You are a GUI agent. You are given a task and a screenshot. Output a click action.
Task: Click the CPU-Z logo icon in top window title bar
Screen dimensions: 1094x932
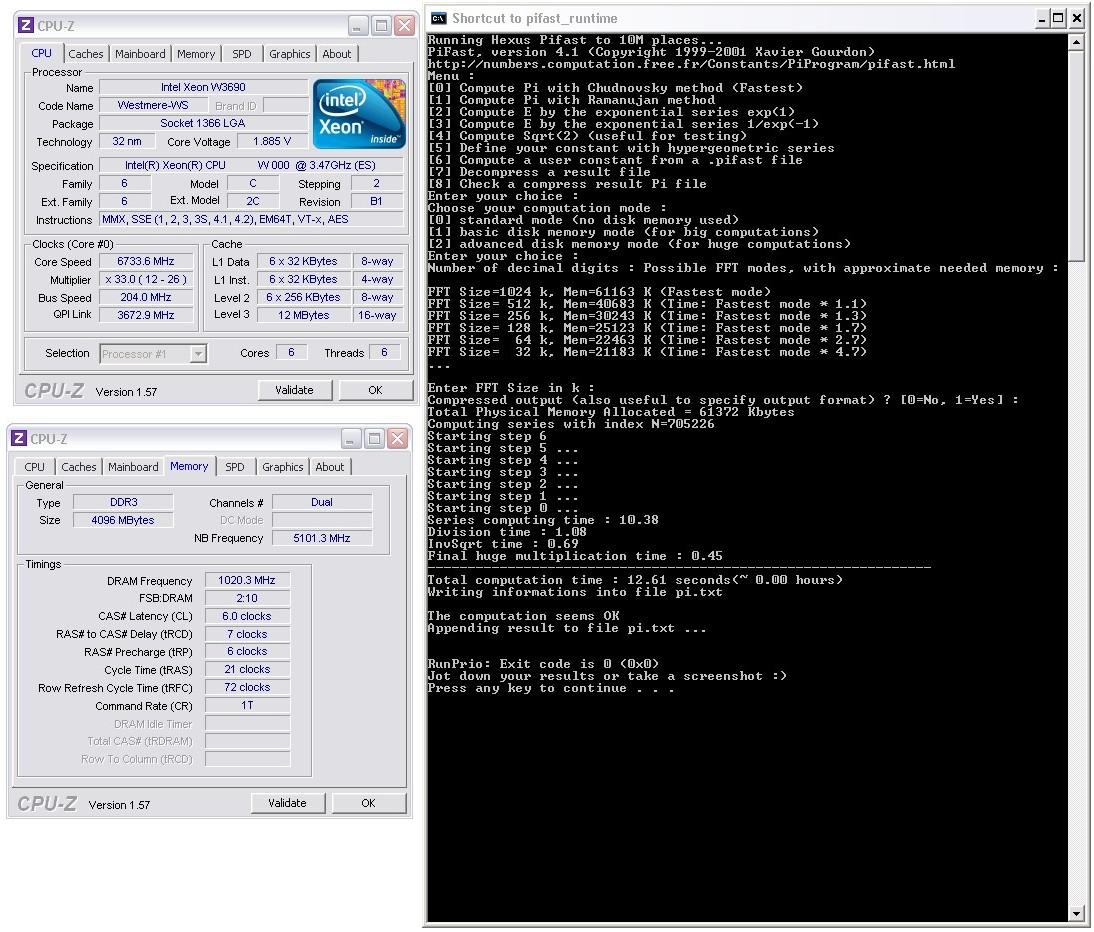tap(26, 26)
